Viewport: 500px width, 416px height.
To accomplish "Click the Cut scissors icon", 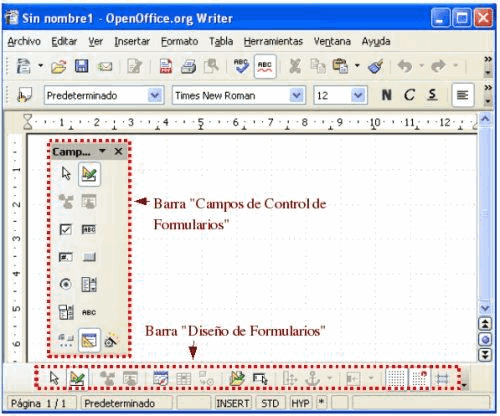I will 295,66.
